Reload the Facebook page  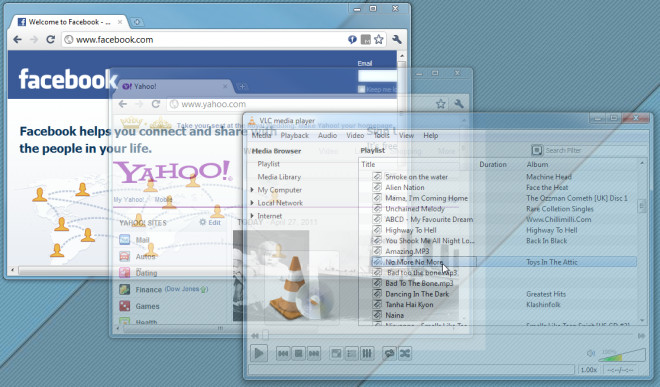coord(51,40)
